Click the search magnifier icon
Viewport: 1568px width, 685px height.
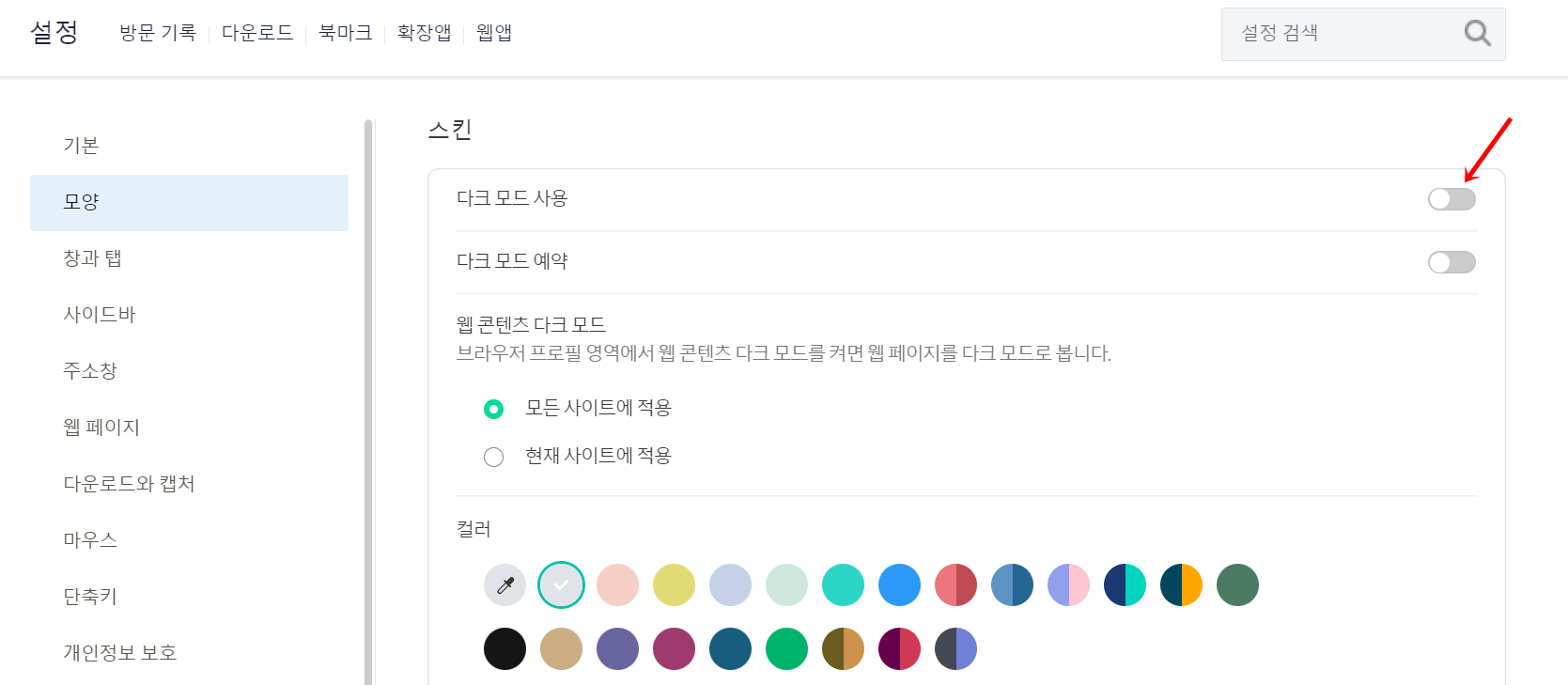pyautogui.click(x=1476, y=34)
